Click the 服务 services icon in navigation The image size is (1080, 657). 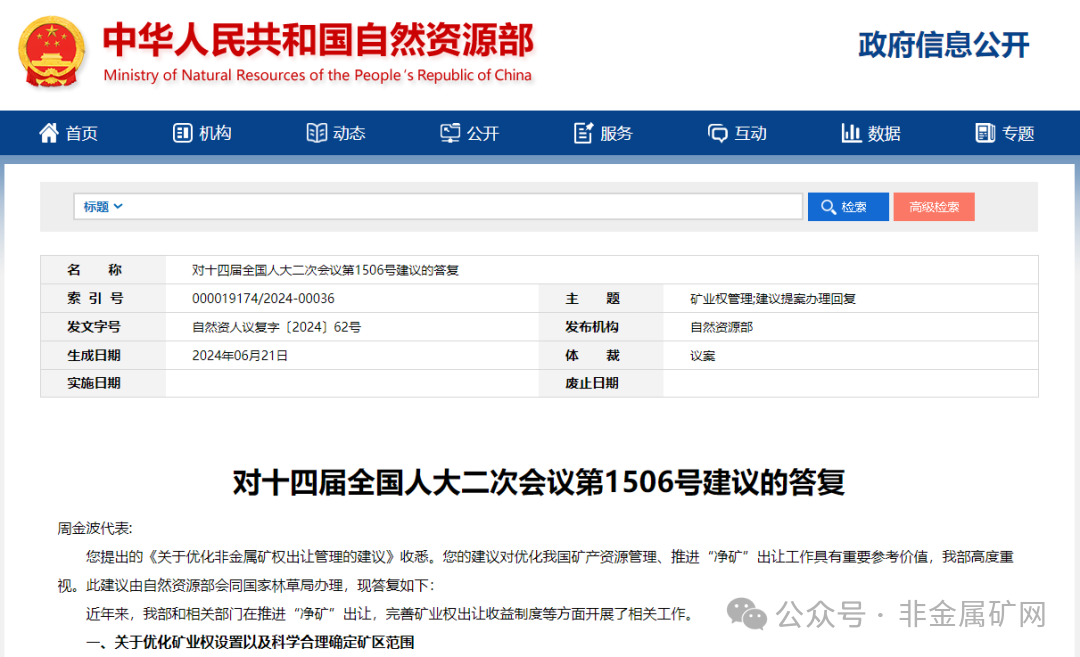583,132
